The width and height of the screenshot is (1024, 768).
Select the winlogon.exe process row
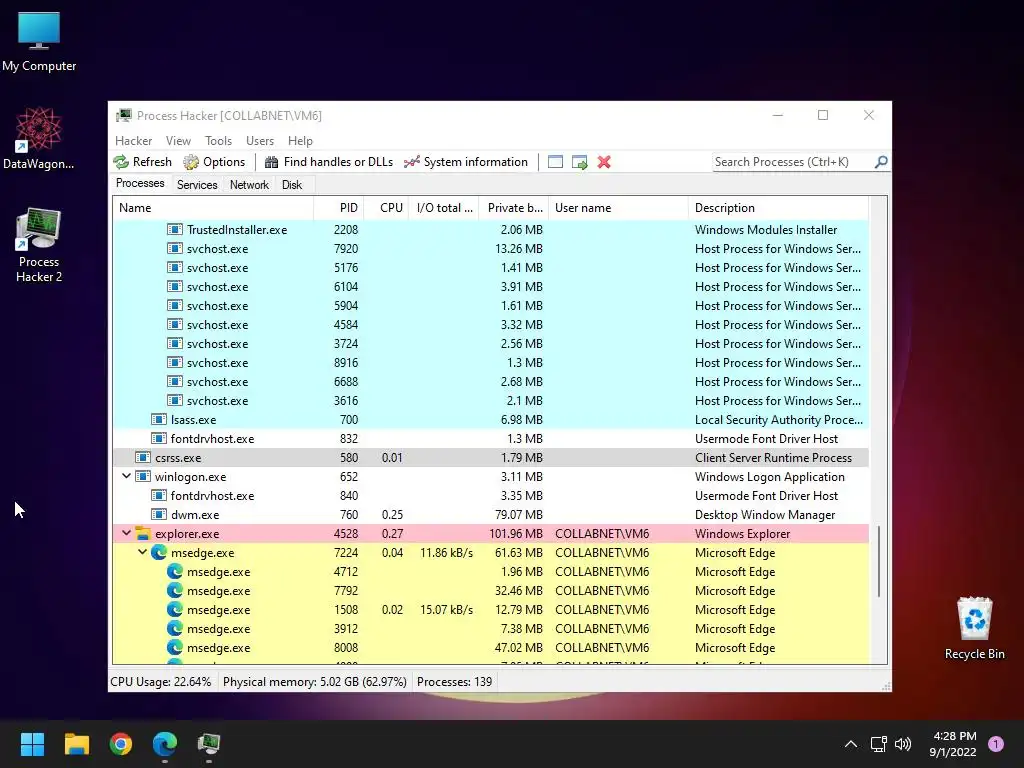(491, 476)
